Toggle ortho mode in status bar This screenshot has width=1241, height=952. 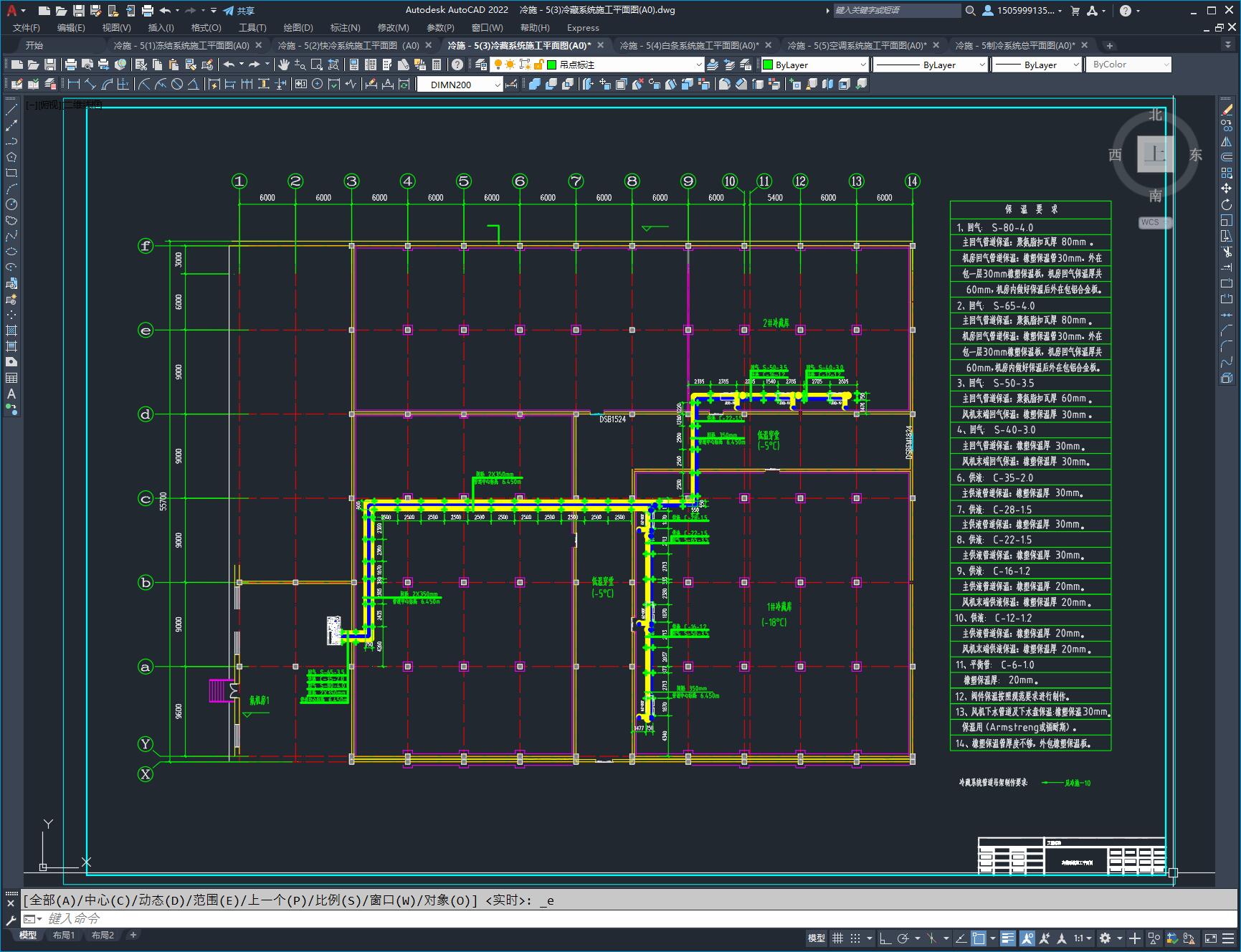(885, 938)
